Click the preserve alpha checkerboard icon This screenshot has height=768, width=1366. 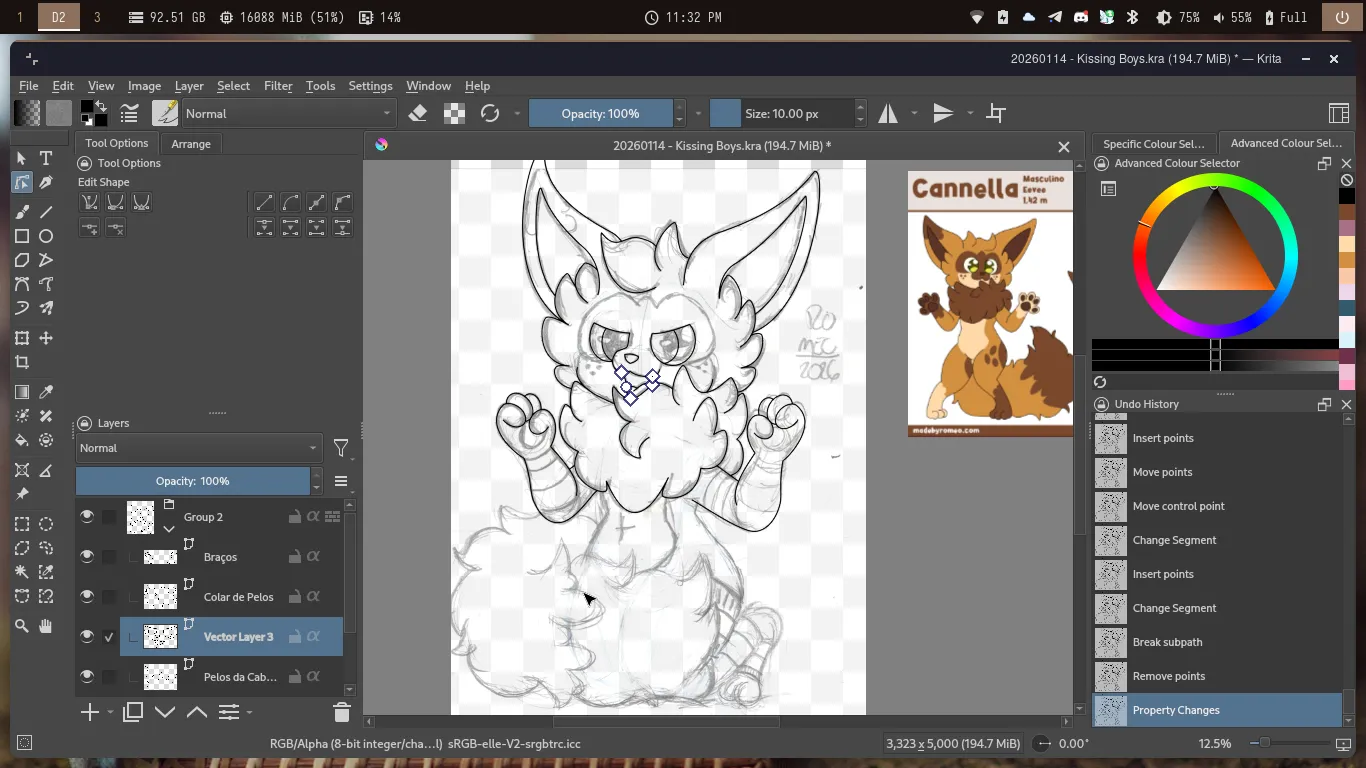coord(454,113)
